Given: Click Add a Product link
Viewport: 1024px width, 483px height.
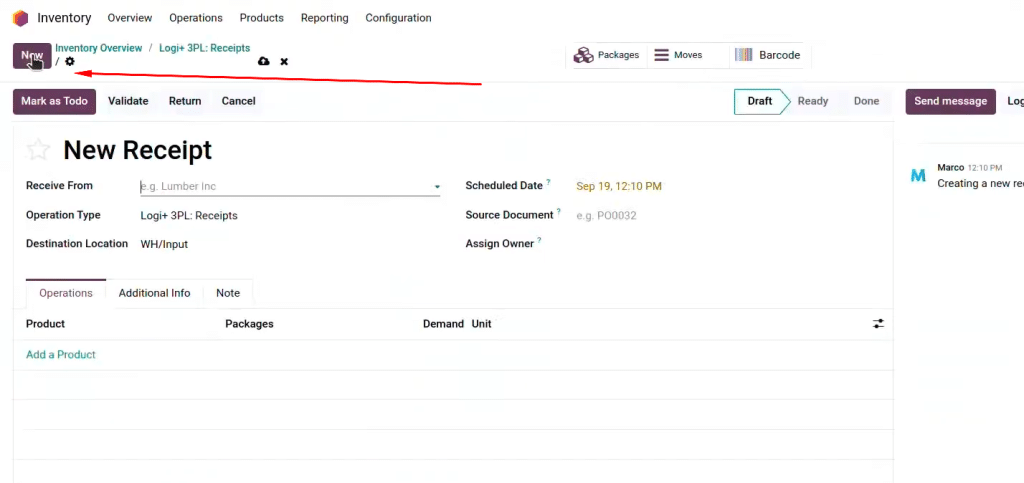Looking at the screenshot, I should 61,355.
